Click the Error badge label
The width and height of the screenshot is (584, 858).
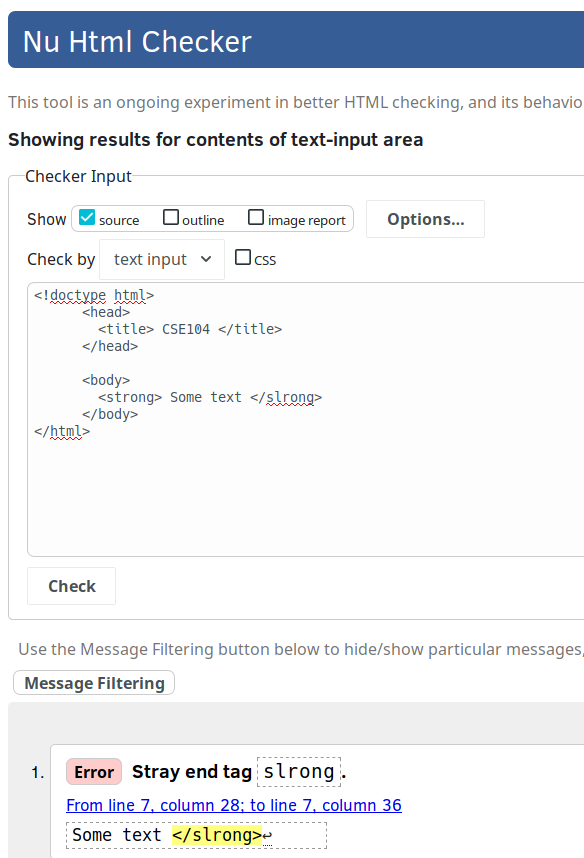click(94, 772)
